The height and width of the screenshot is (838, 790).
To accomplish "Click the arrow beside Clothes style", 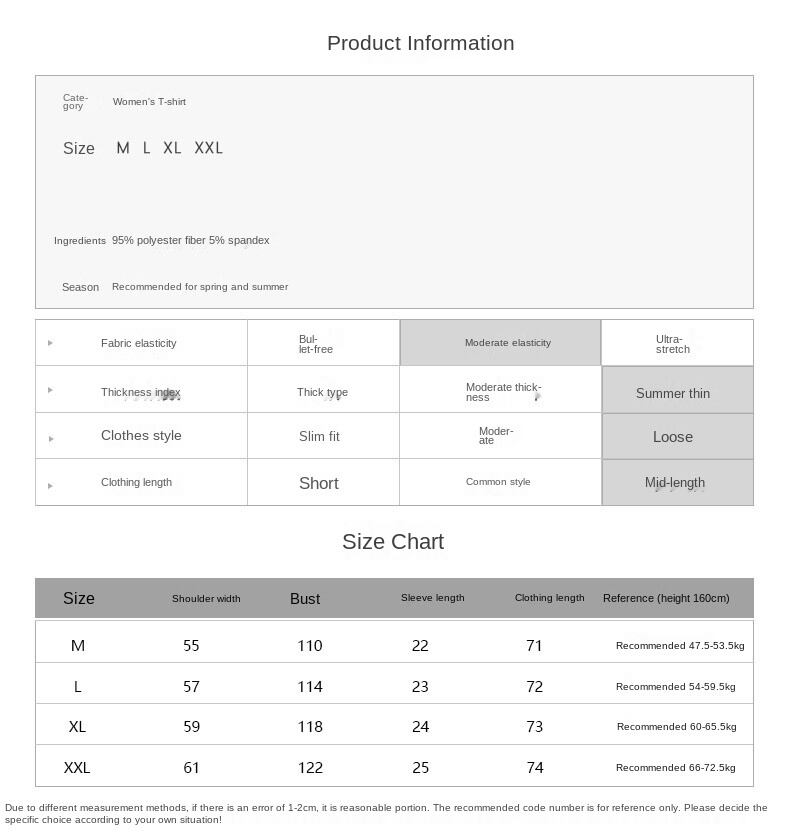I will 50,438.
